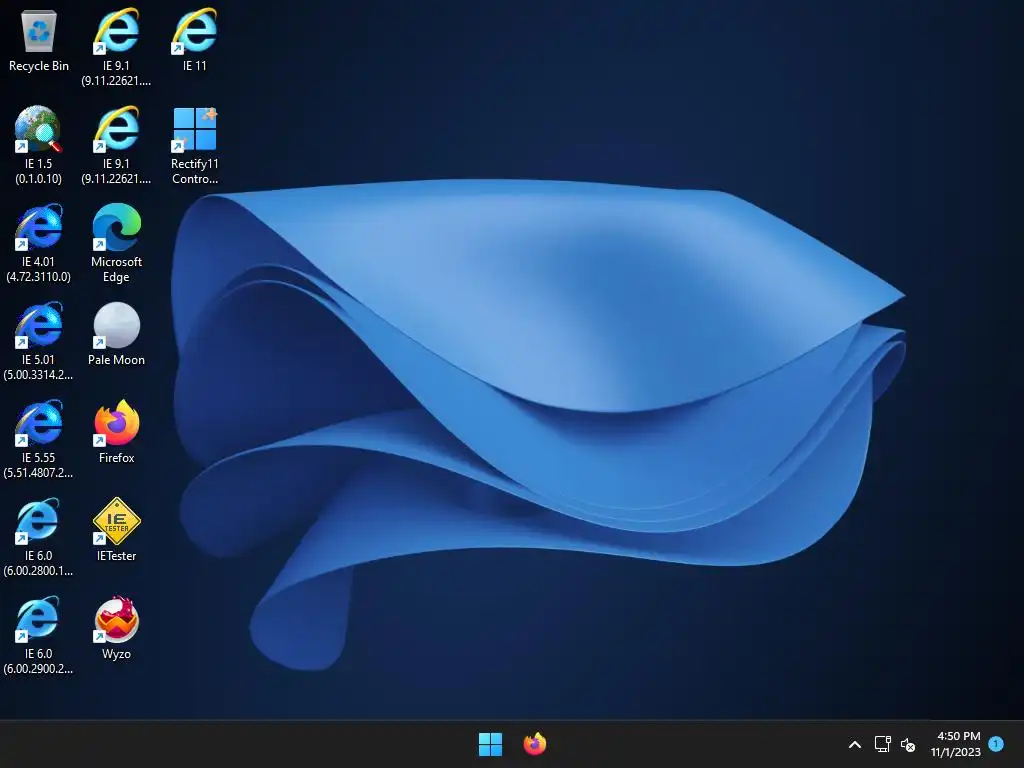This screenshot has height=768, width=1024.
Task: Open the notification badge in taskbar corner
Action: click(x=996, y=743)
